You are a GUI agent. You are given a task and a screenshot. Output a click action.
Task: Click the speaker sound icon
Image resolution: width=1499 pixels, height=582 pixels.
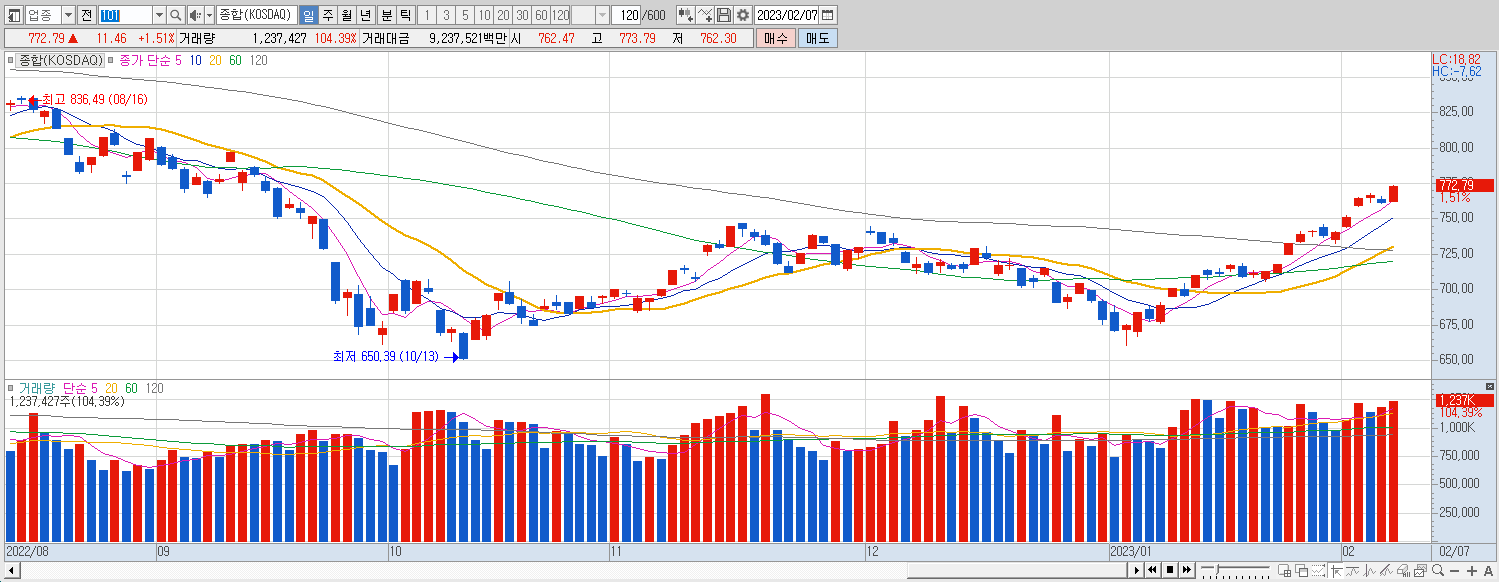(x=195, y=15)
